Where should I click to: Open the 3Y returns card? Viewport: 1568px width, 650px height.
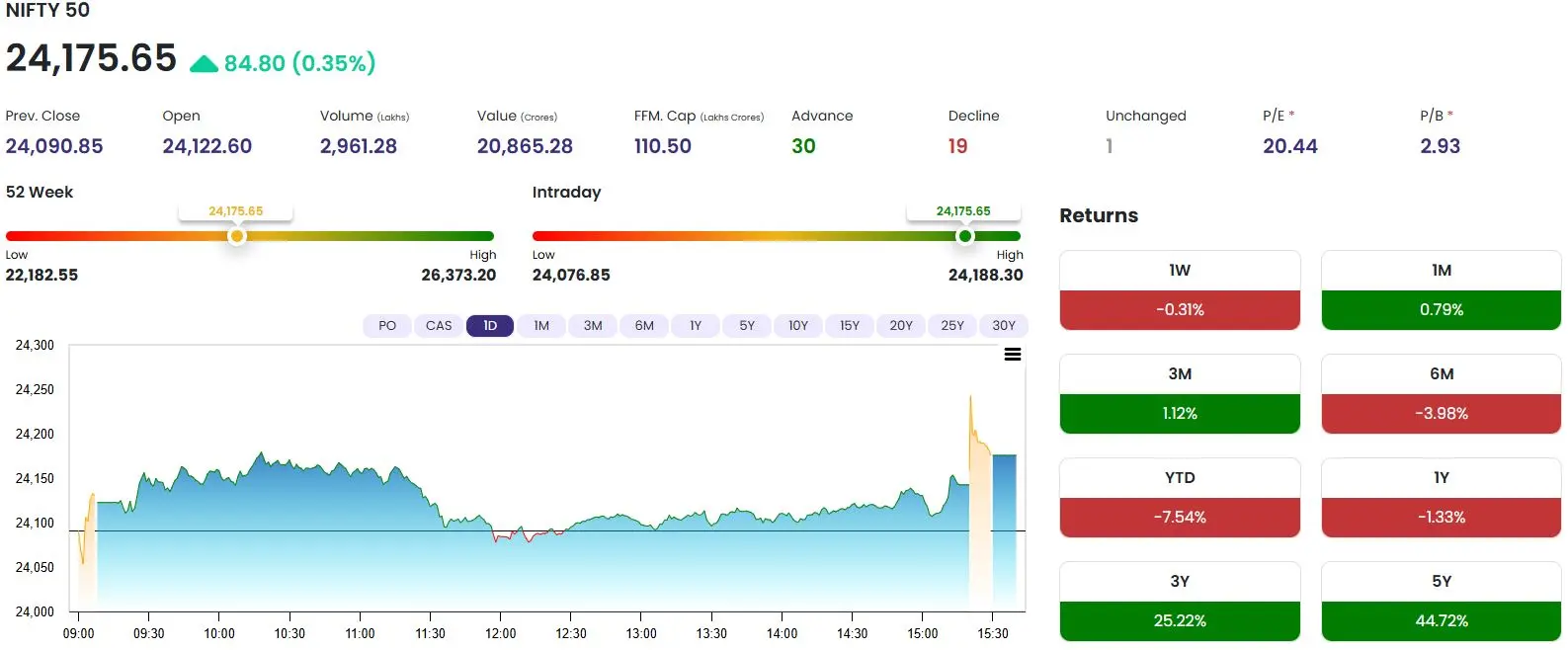(x=1180, y=602)
